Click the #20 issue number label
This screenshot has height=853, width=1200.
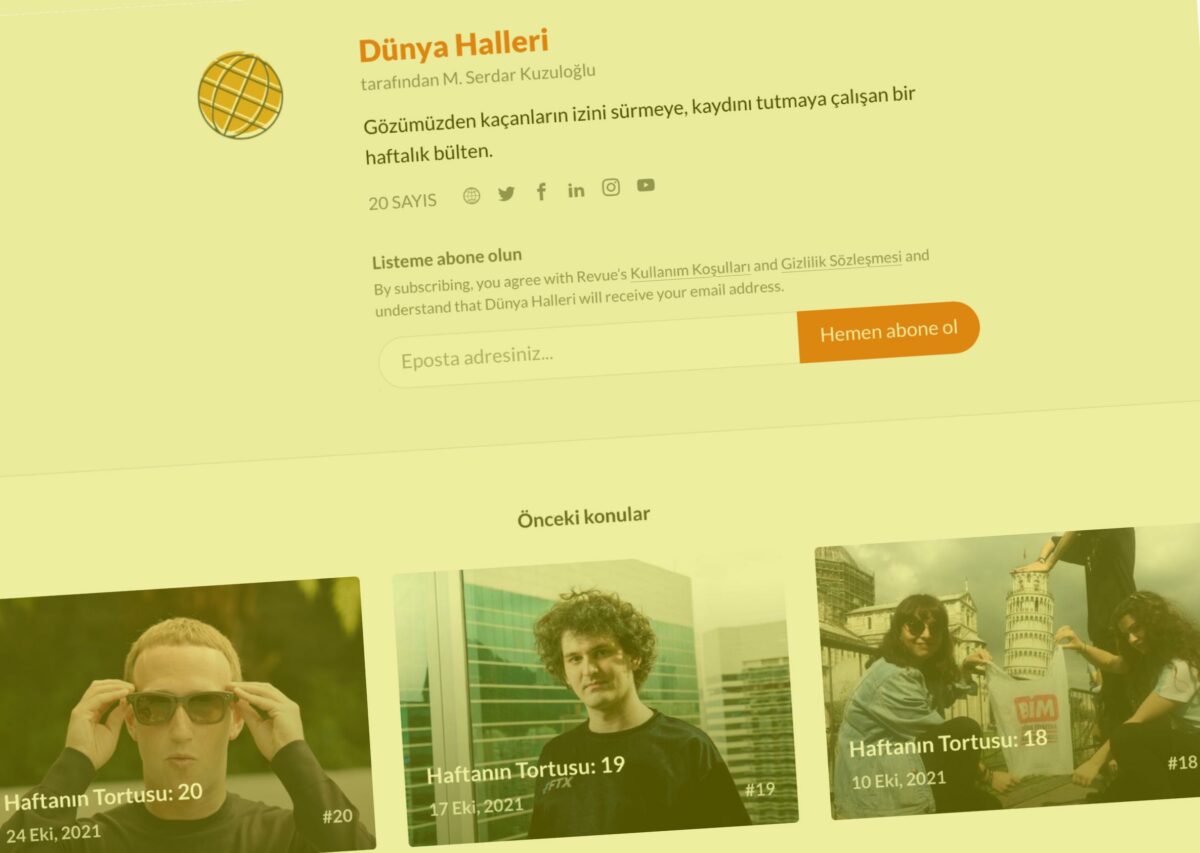(337, 816)
